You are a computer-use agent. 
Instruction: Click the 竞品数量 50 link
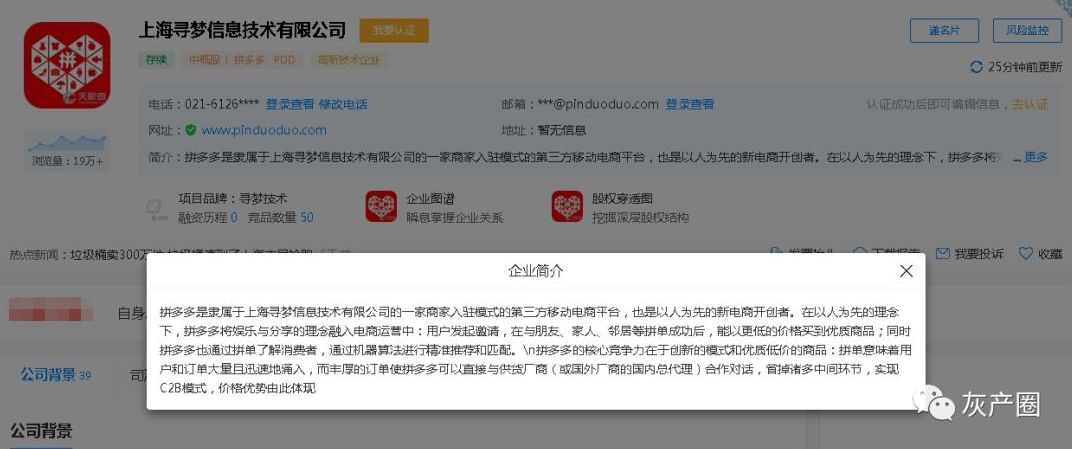tap(280, 217)
